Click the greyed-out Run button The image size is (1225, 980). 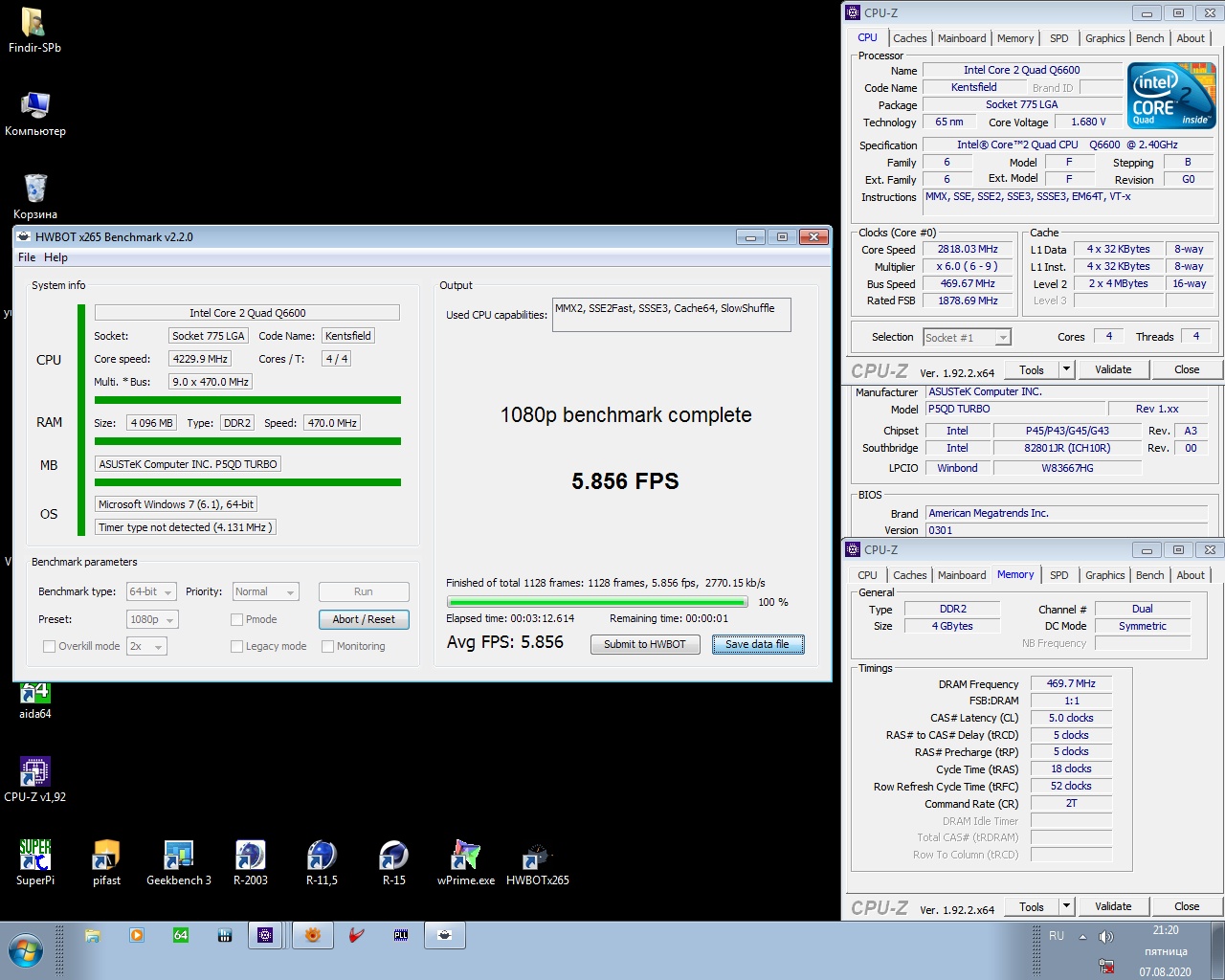tap(364, 591)
